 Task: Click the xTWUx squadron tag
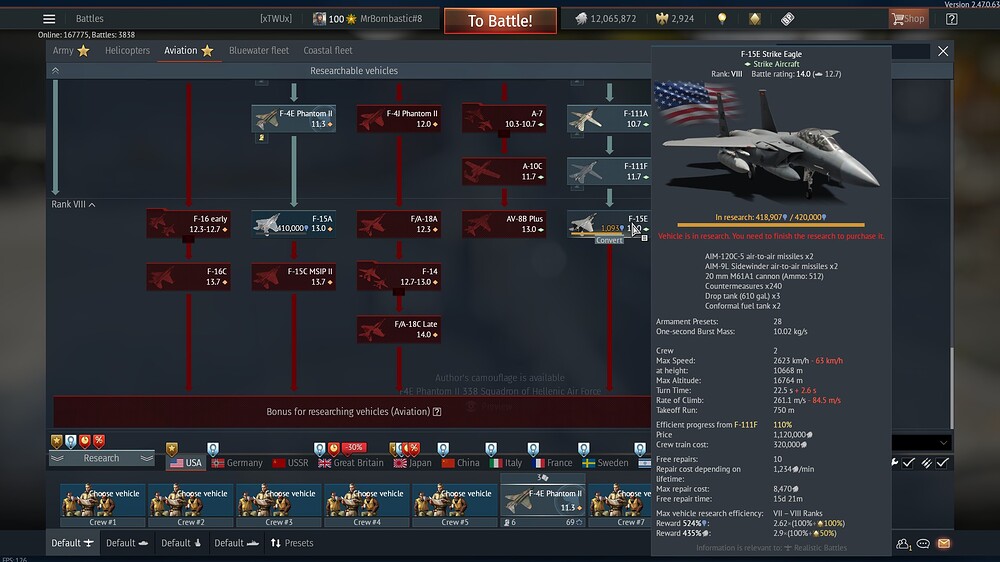(x=276, y=18)
